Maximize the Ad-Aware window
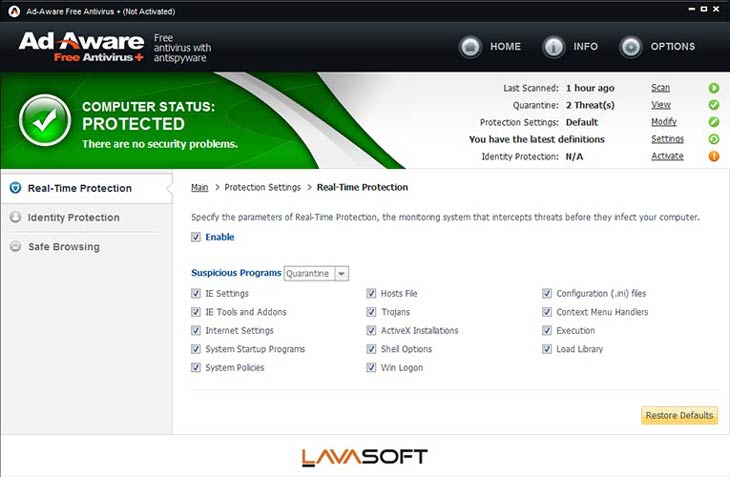The height and width of the screenshot is (477, 730). pyautogui.click(x=704, y=9)
